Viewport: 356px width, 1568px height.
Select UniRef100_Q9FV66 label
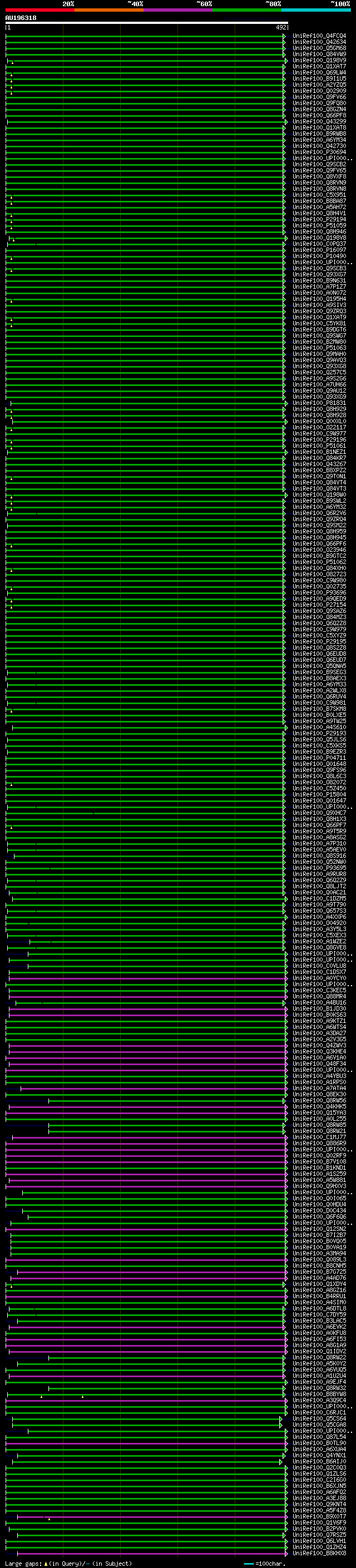click(x=319, y=97)
